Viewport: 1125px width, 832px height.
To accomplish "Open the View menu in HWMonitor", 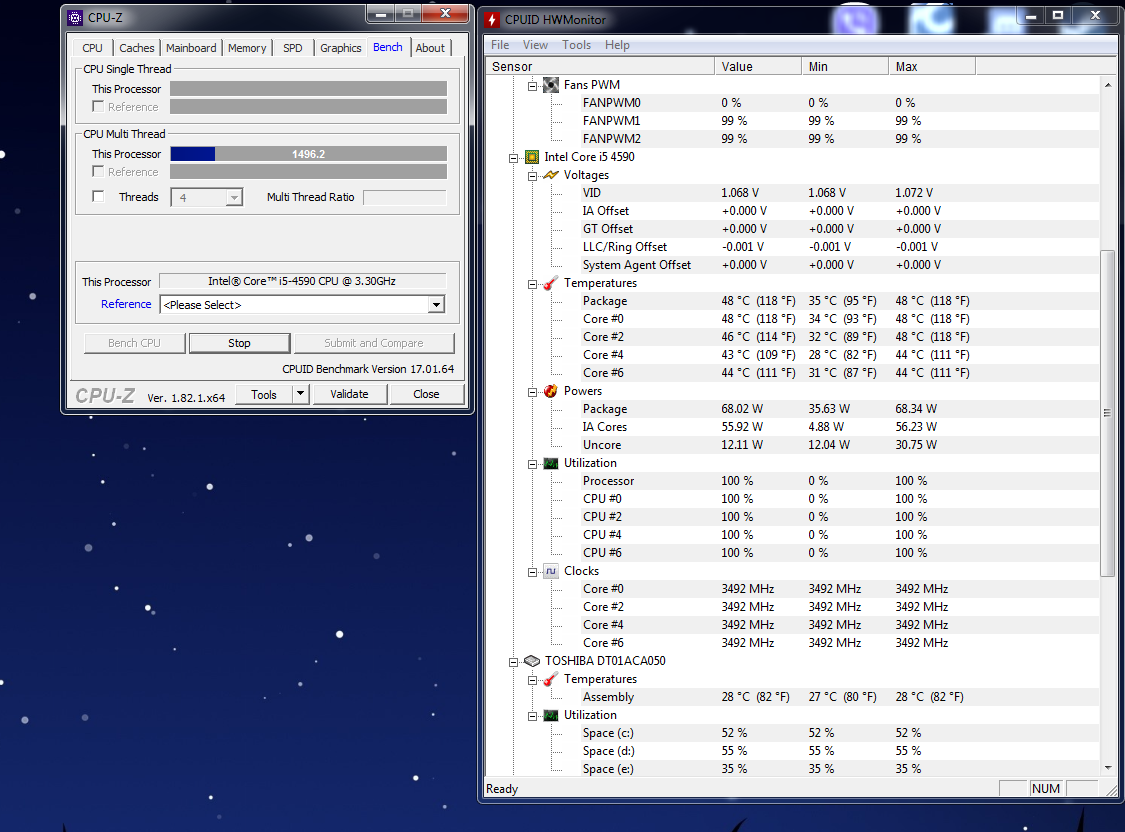I will 535,45.
